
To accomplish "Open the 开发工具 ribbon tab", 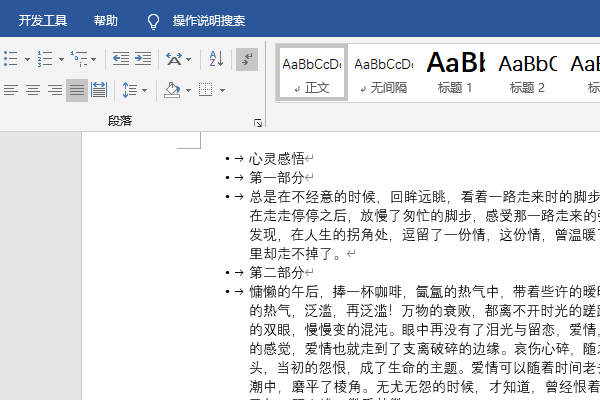I will [x=43, y=20].
